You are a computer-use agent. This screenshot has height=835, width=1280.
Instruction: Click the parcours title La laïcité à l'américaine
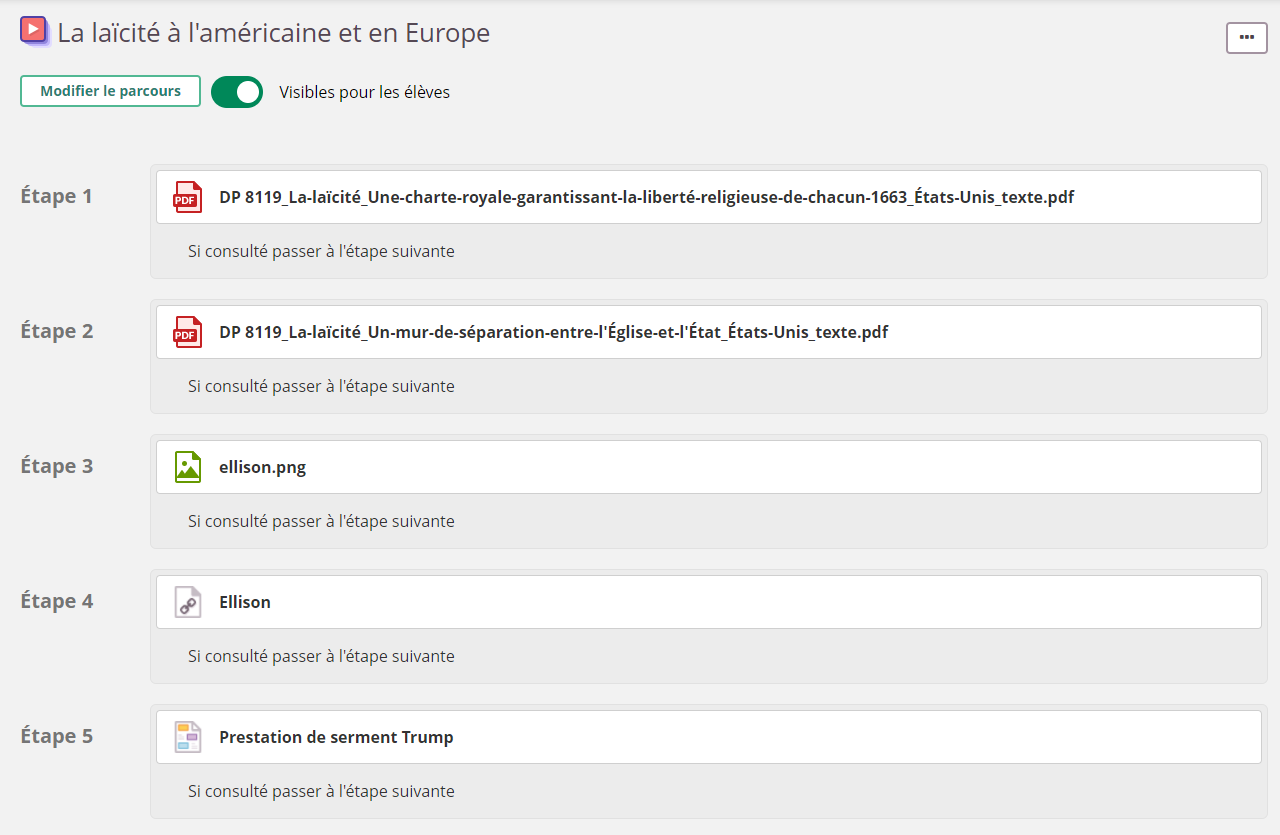coord(273,33)
